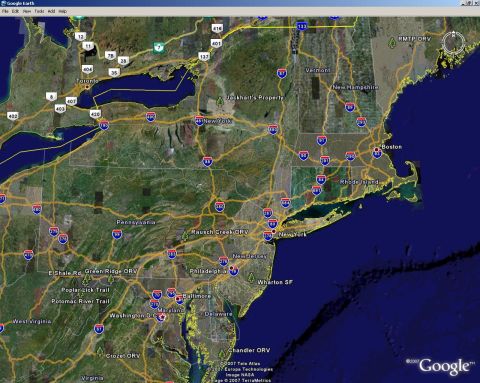Click the green route 7 shield
This screenshot has height=383, width=480.
pos(159,47)
